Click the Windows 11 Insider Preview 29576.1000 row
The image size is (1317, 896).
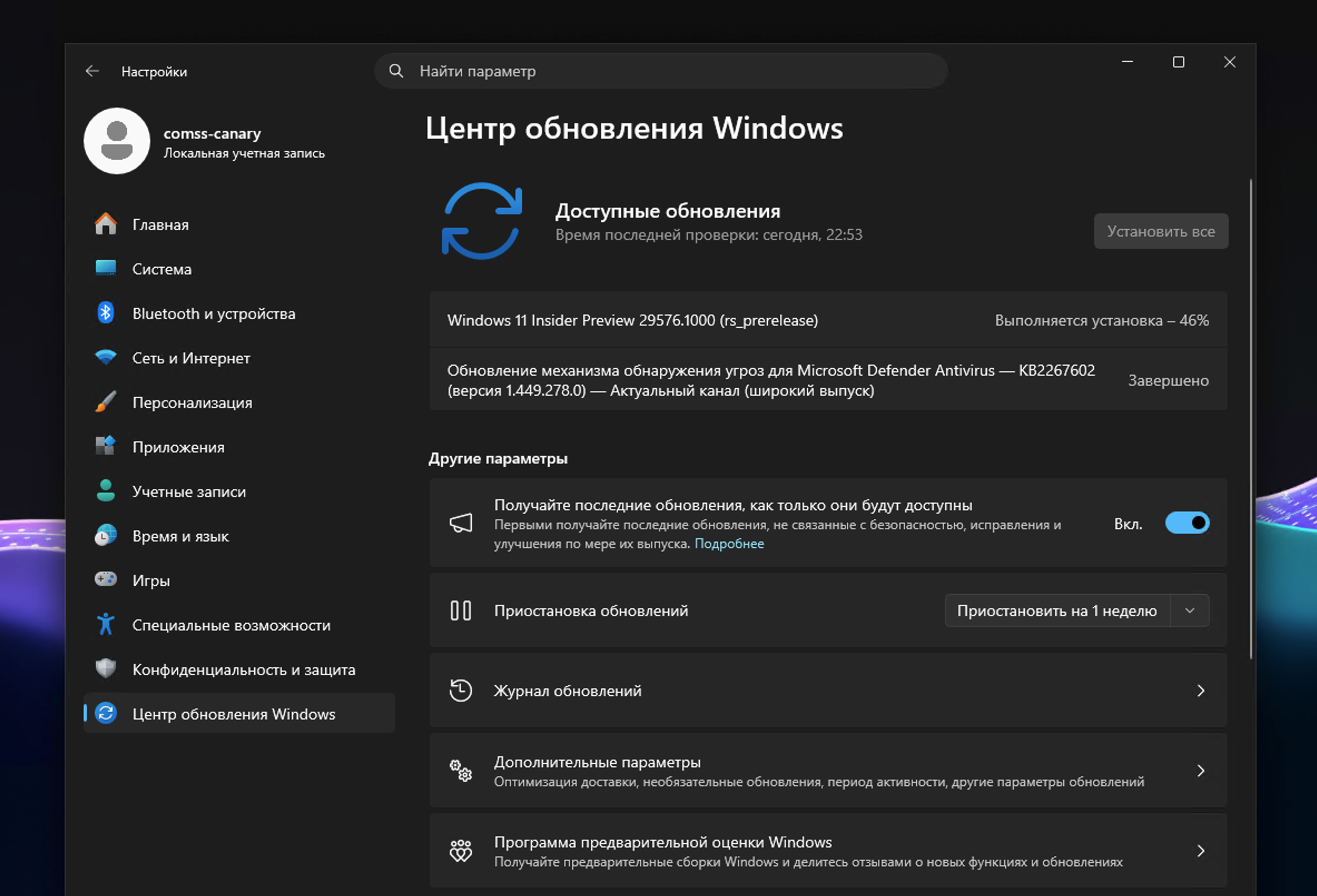828,319
